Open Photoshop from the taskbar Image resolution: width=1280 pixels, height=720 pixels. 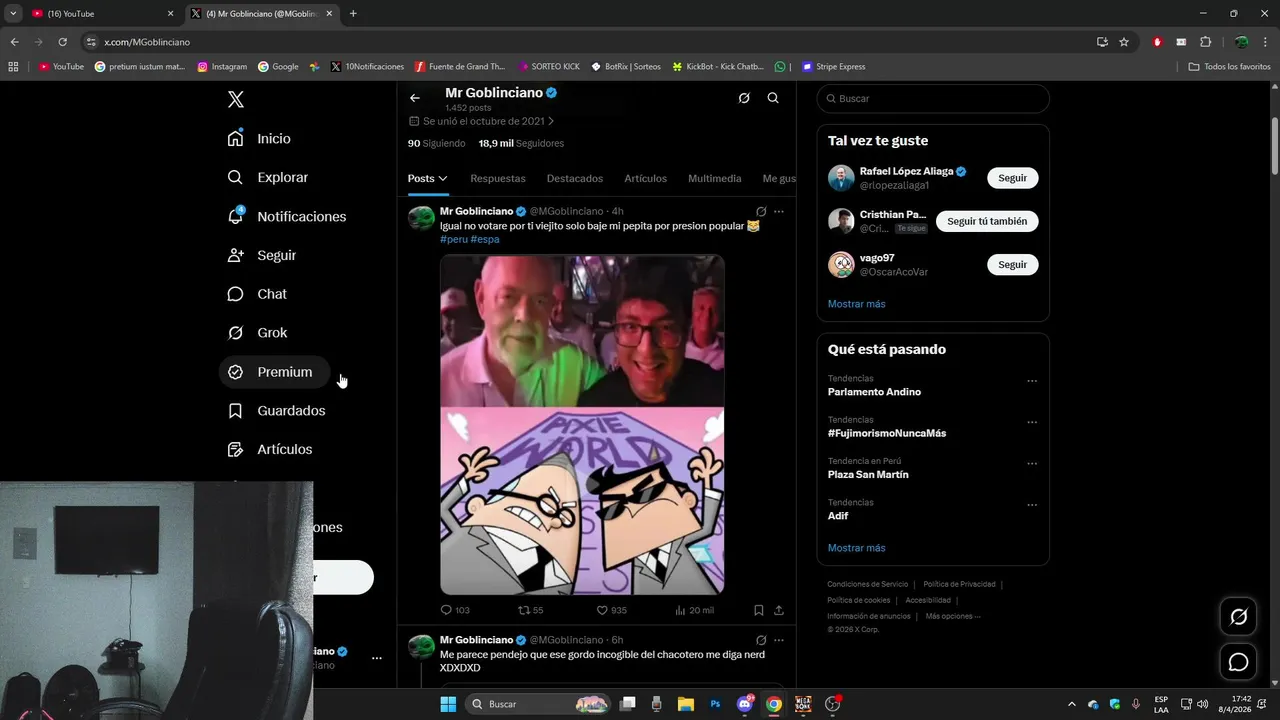pyautogui.click(x=715, y=704)
